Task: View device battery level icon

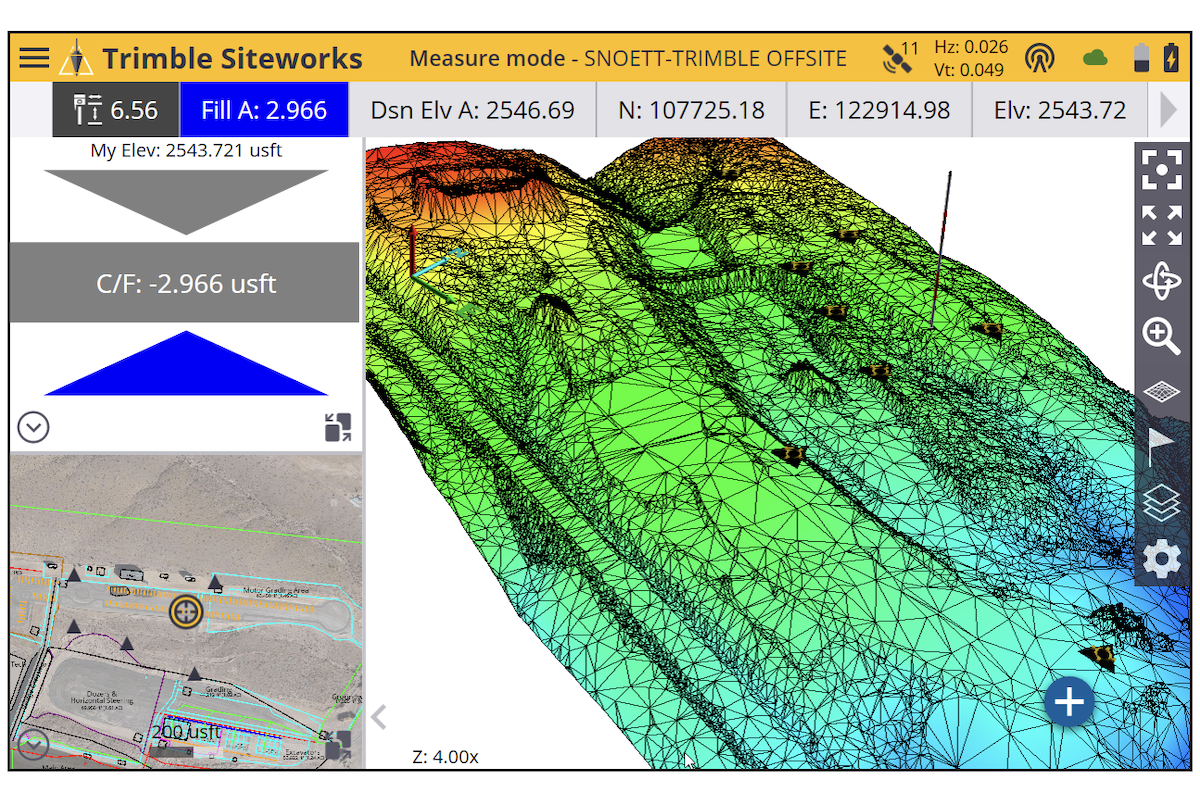Action: (1141, 58)
